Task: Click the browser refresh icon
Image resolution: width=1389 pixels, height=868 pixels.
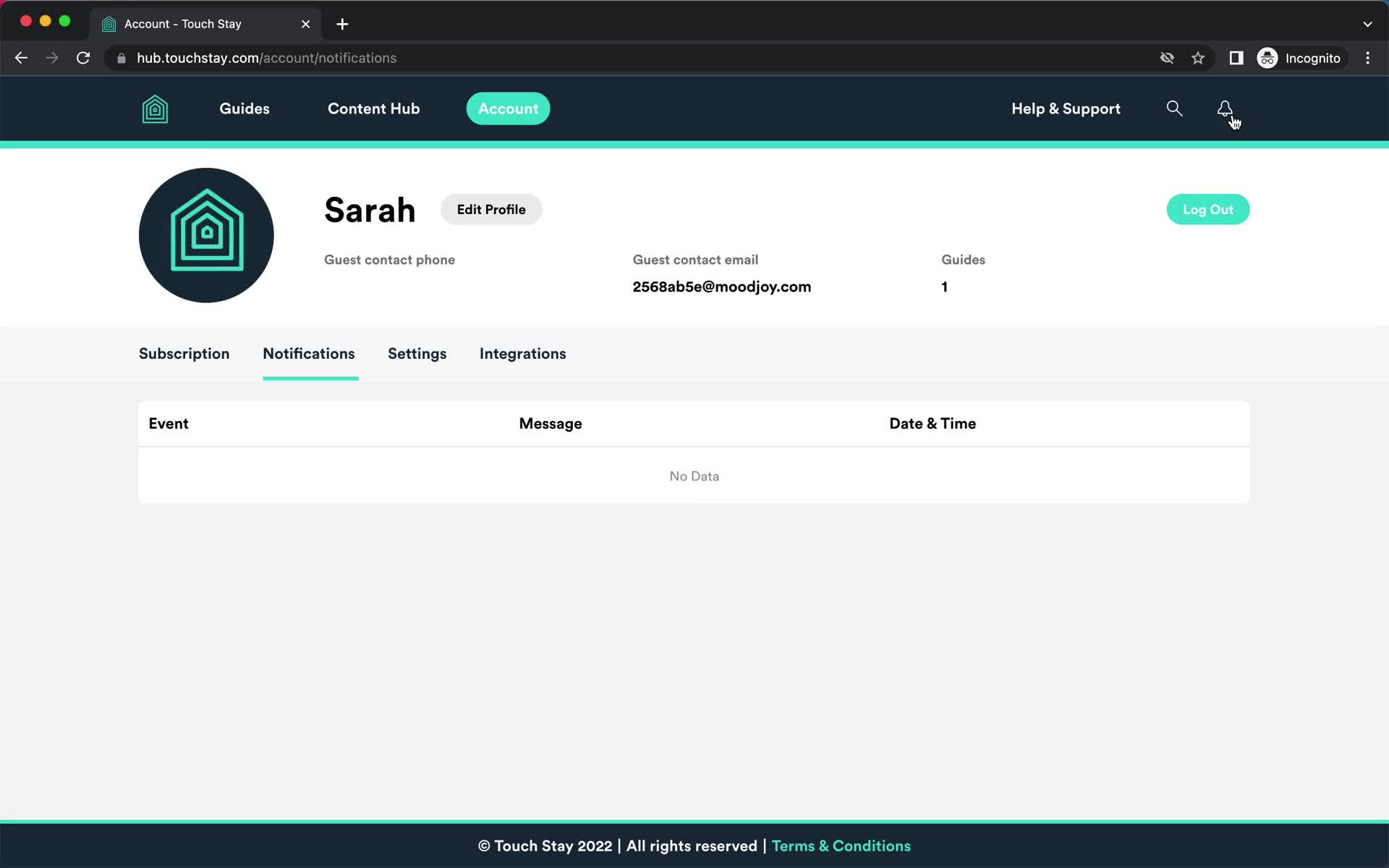Action: click(x=84, y=58)
